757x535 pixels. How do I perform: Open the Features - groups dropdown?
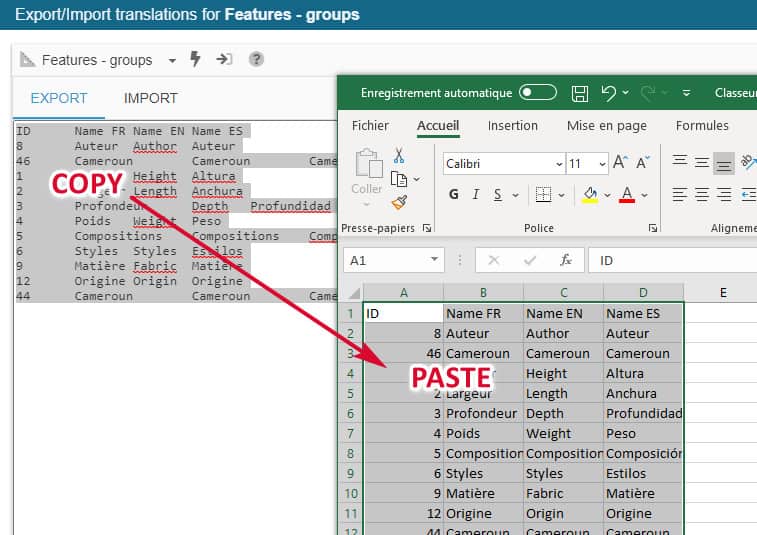172,60
